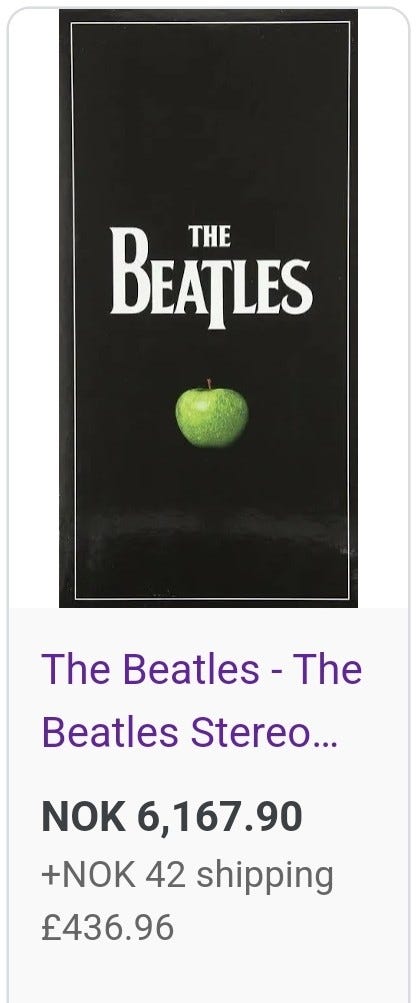The height and width of the screenshot is (1003, 419).
Task: Select the NOK 6,167.90 price
Action: pyautogui.click(x=172, y=817)
